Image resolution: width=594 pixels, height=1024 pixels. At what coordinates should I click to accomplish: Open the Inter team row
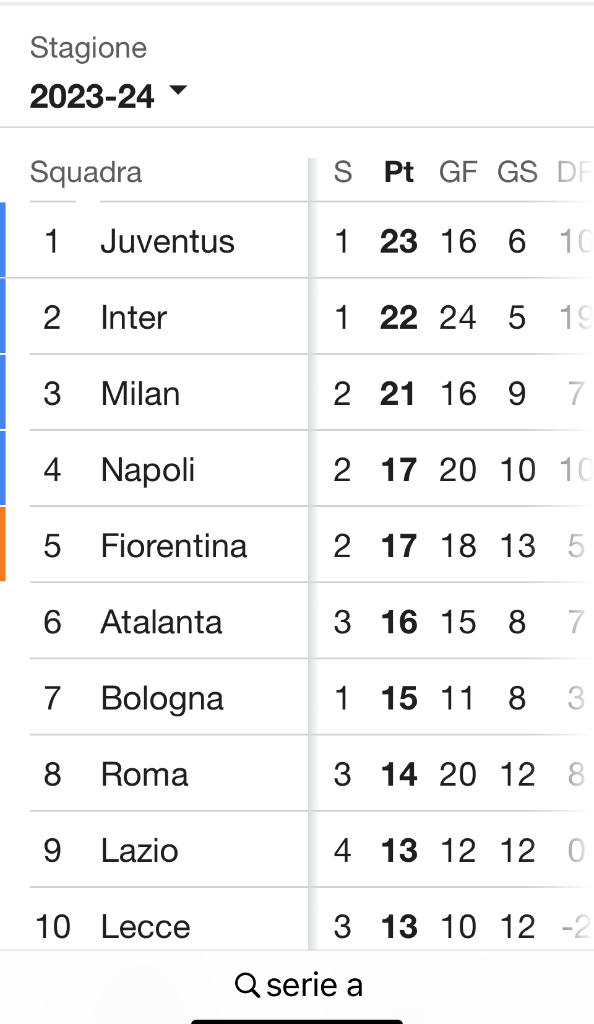pyautogui.click(x=297, y=317)
